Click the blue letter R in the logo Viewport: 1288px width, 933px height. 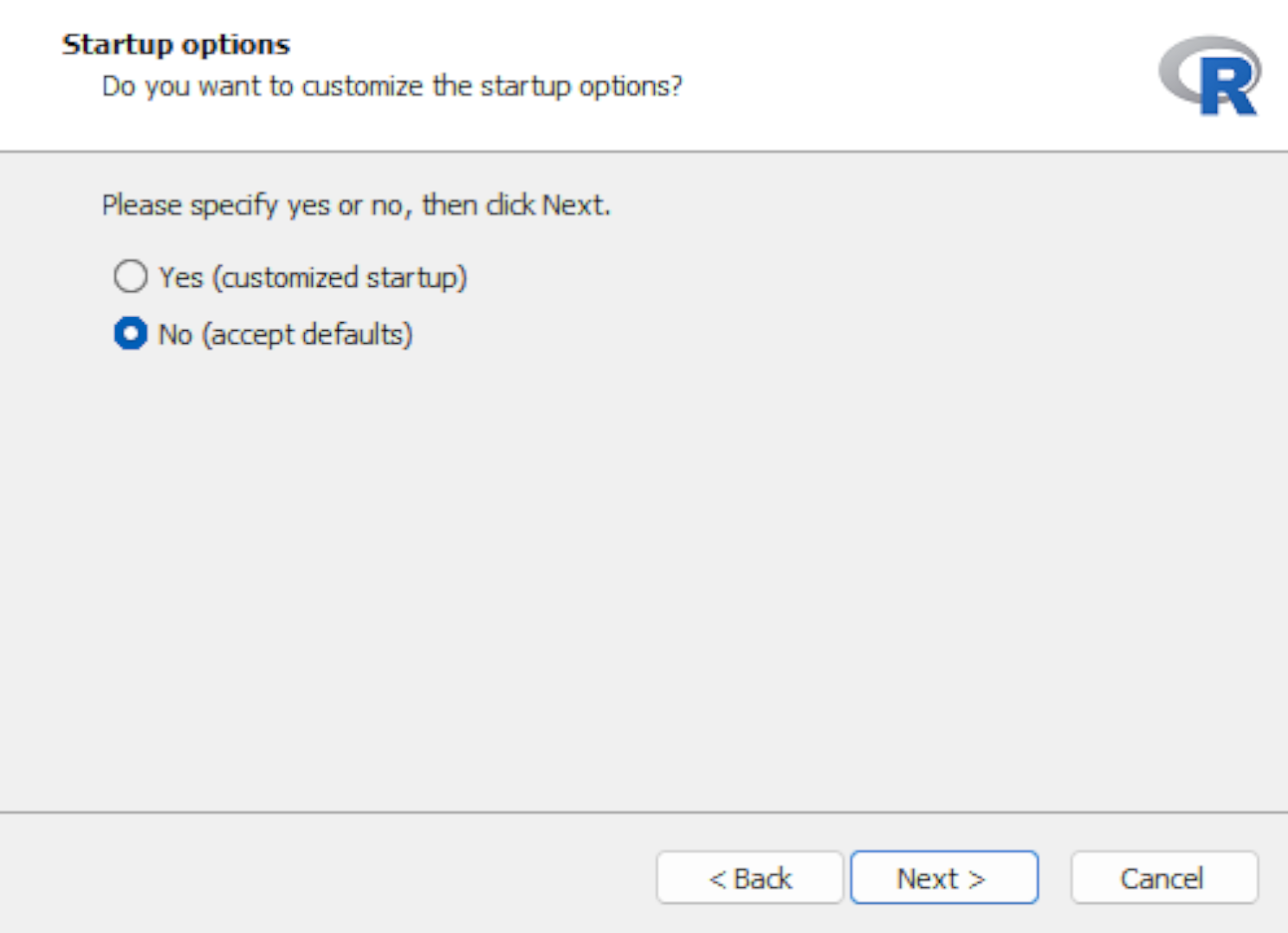pyautogui.click(x=1228, y=87)
